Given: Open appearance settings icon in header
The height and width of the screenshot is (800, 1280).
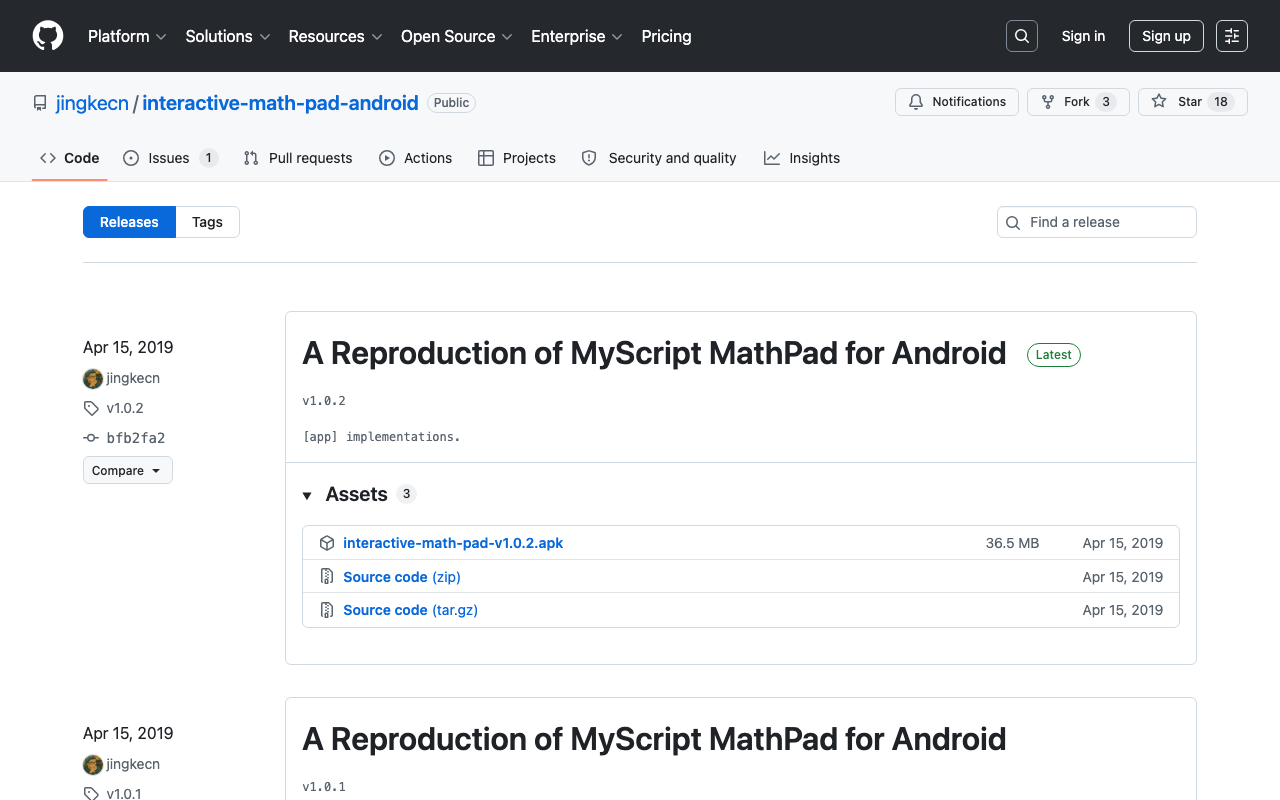Looking at the screenshot, I should pos(1232,36).
